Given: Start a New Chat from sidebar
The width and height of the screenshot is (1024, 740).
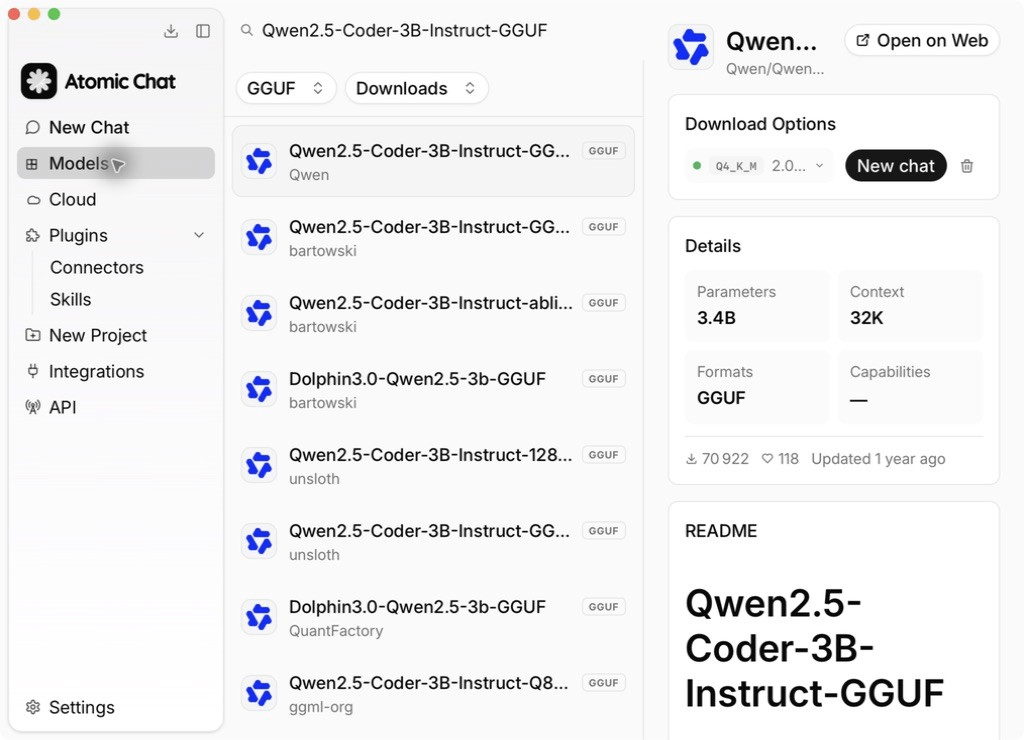Looking at the screenshot, I should pos(116,127).
